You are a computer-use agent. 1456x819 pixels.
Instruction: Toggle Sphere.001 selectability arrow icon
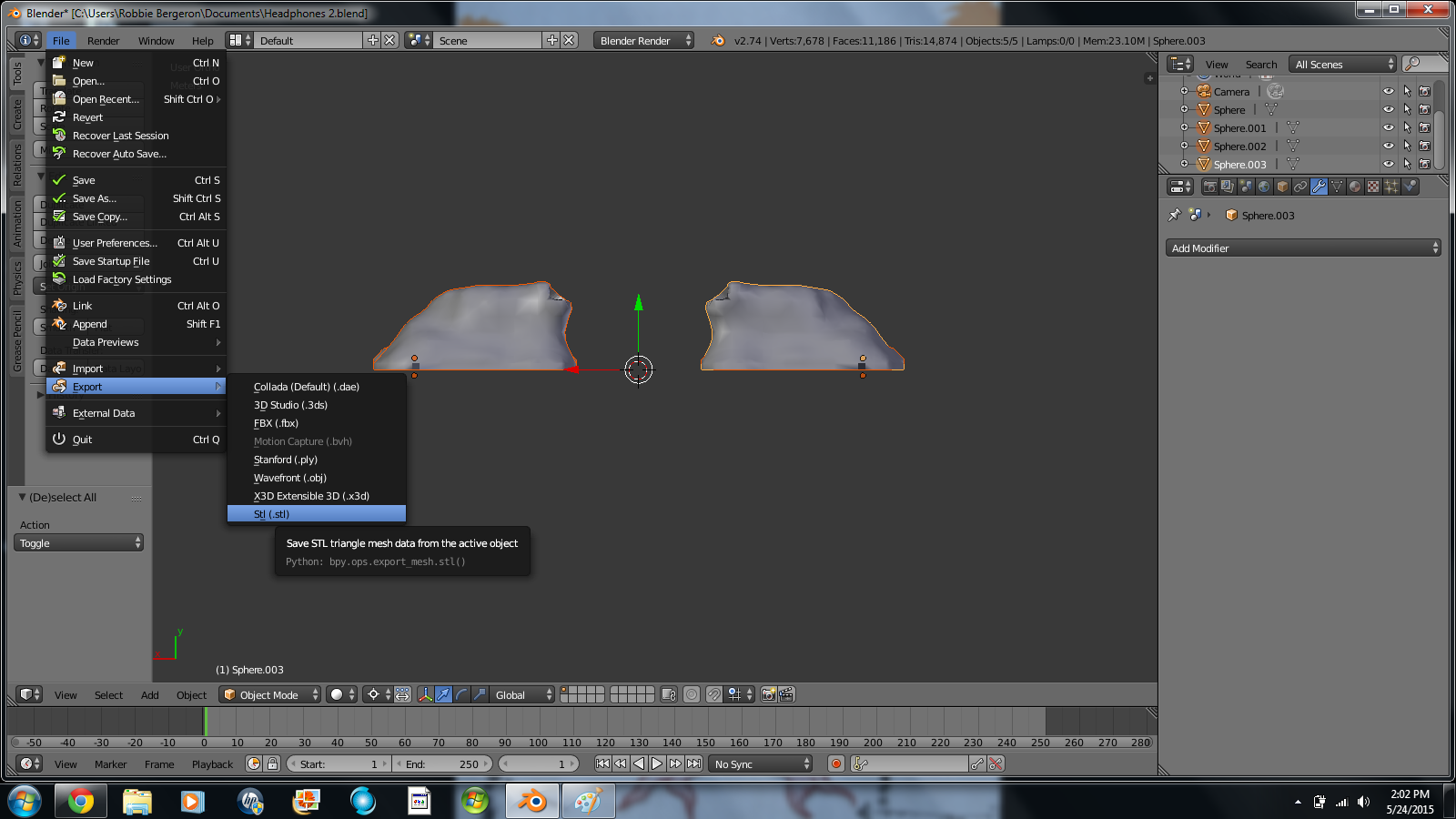[x=1407, y=127]
